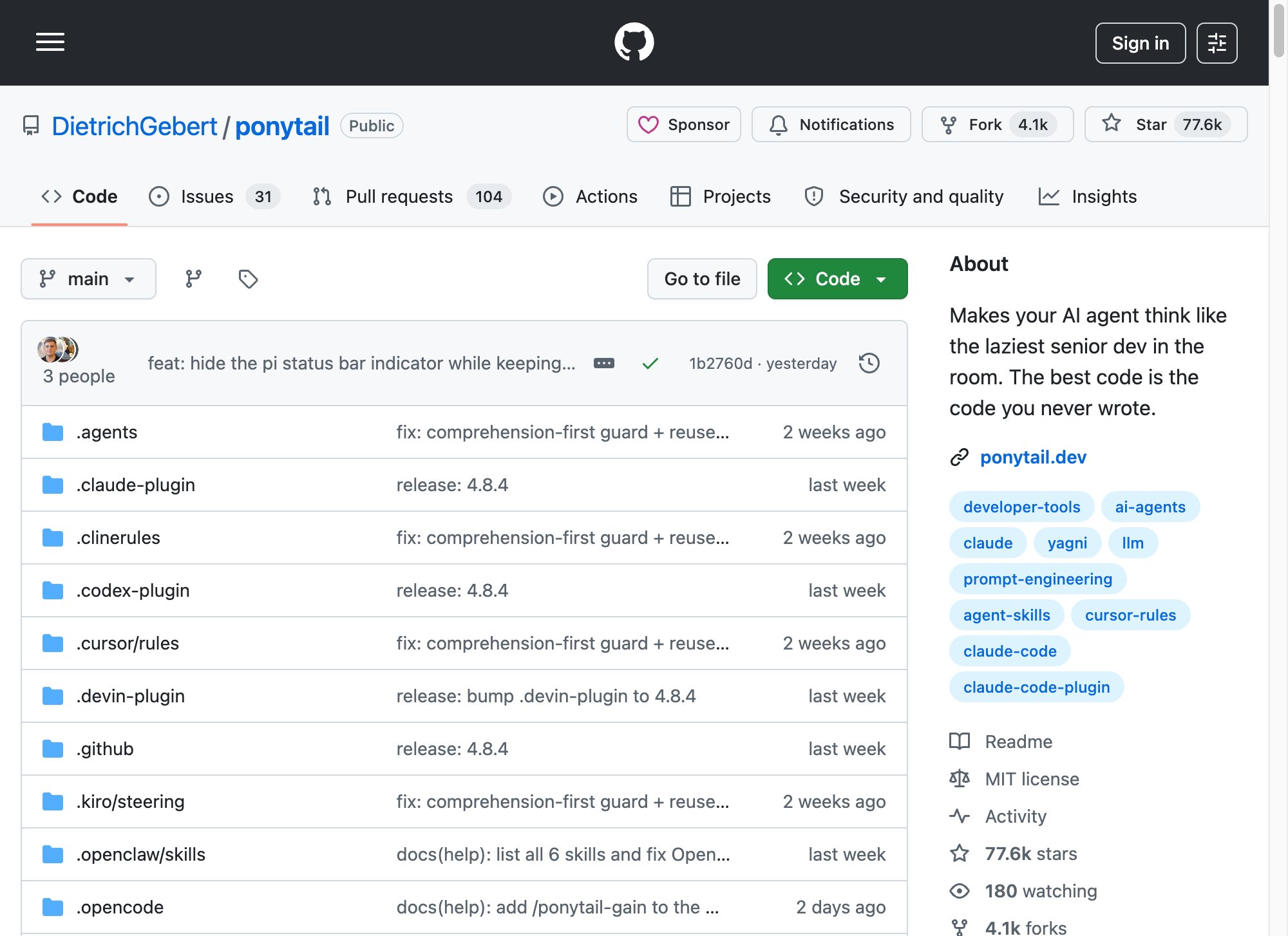This screenshot has height=936, width=1288.
Task: Click 'release: bump .devin-plugin to 4.8.4' commit
Action: (546, 696)
